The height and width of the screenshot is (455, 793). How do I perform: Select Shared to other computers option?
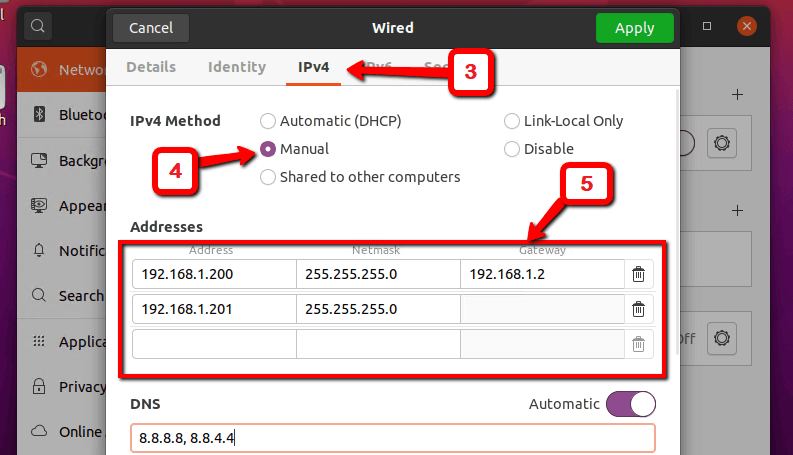click(x=268, y=177)
